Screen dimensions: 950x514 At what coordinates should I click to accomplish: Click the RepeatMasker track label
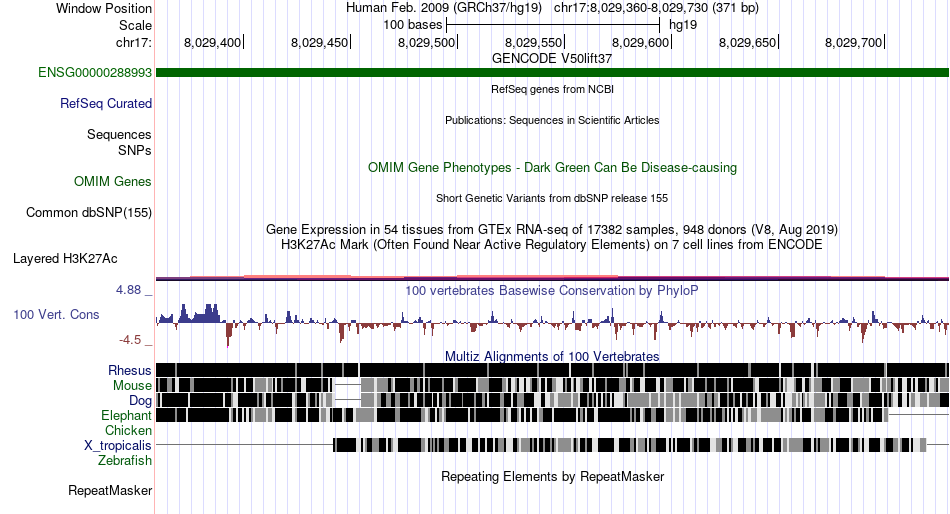[x=110, y=490]
